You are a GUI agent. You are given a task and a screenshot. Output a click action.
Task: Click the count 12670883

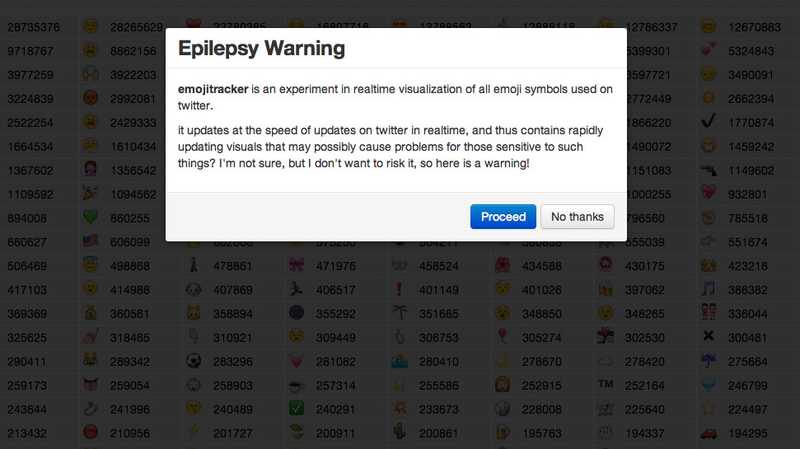coord(754,27)
